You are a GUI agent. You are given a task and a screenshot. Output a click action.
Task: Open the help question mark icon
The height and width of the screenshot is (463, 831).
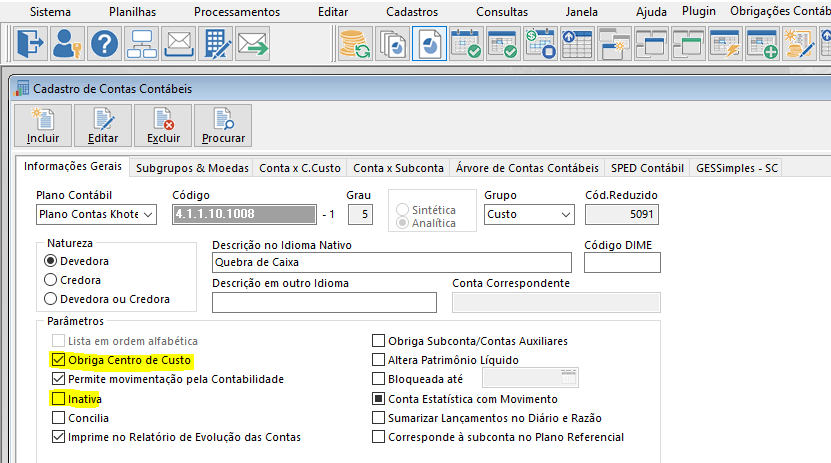click(104, 43)
